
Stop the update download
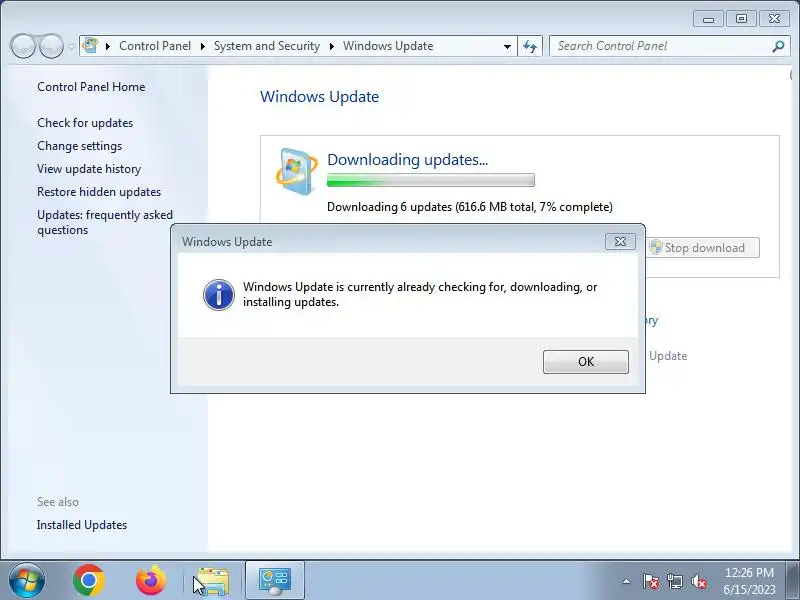tap(703, 248)
